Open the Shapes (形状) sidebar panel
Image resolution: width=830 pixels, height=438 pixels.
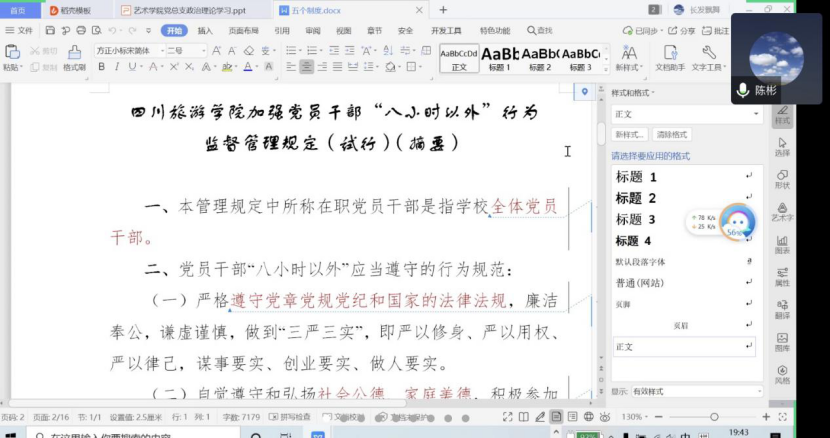pos(782,180)
